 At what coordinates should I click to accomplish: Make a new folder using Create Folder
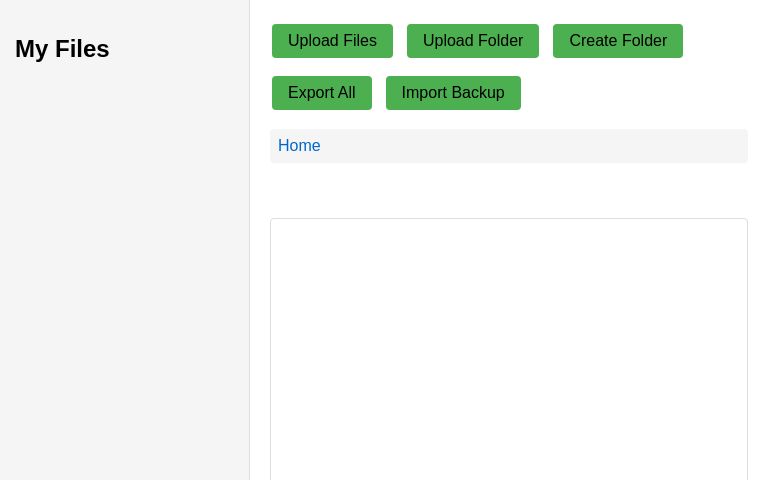point(617,41)
